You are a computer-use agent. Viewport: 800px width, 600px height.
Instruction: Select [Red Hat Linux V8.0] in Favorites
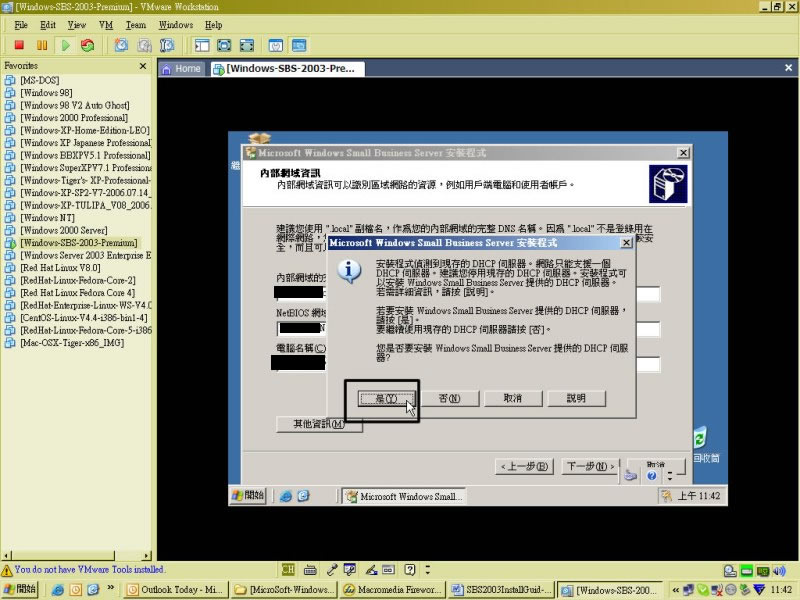pos(60,268)
